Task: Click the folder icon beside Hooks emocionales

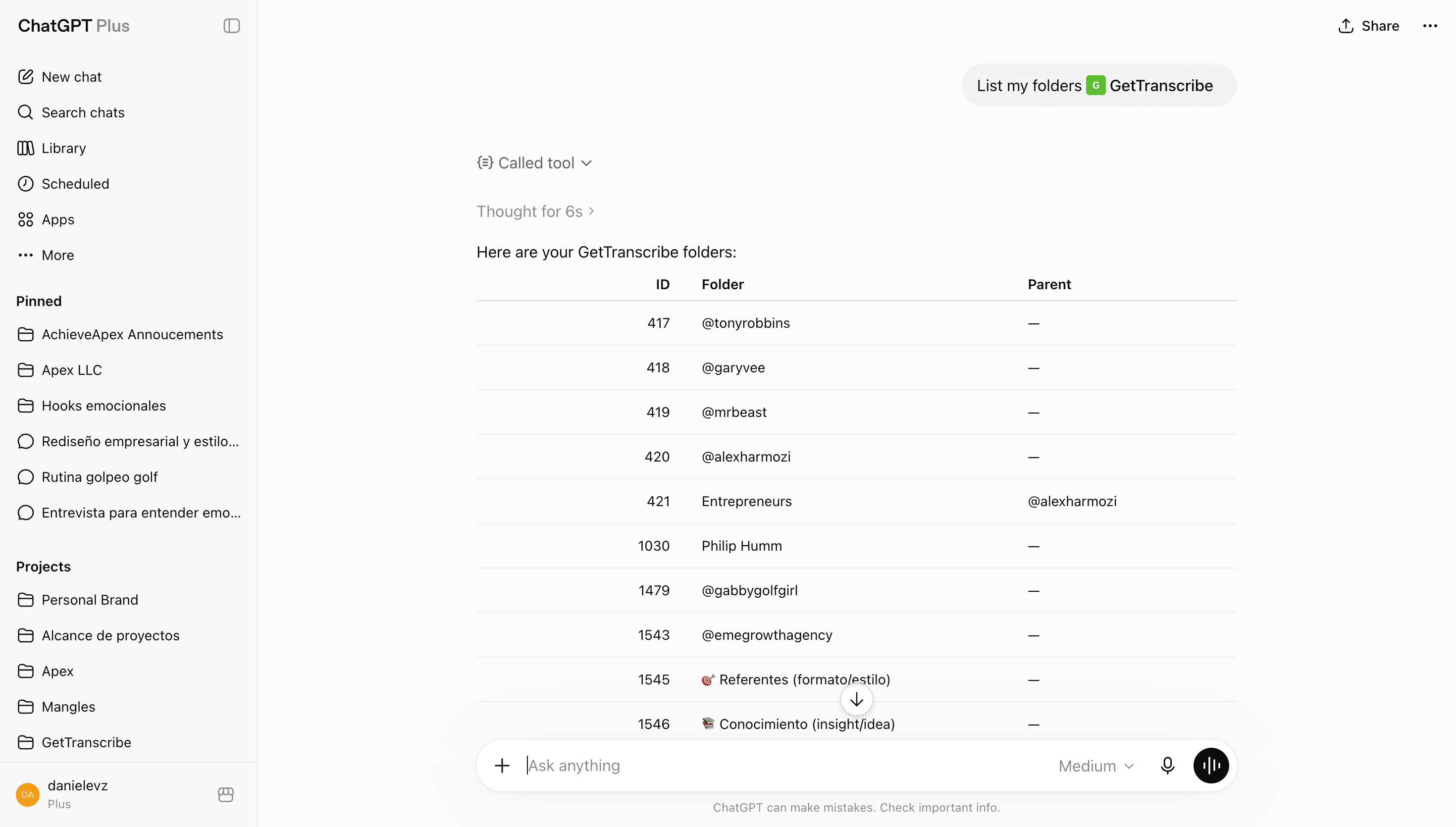Action: [x=26, y=406]
